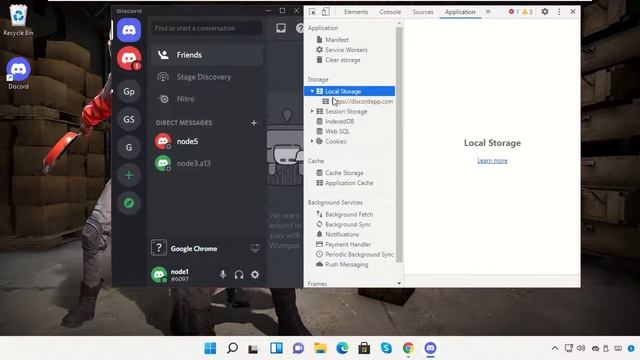Deafen with the headphones icon
640x360 pixels.
pyautogui.click(x=239, y=275)
